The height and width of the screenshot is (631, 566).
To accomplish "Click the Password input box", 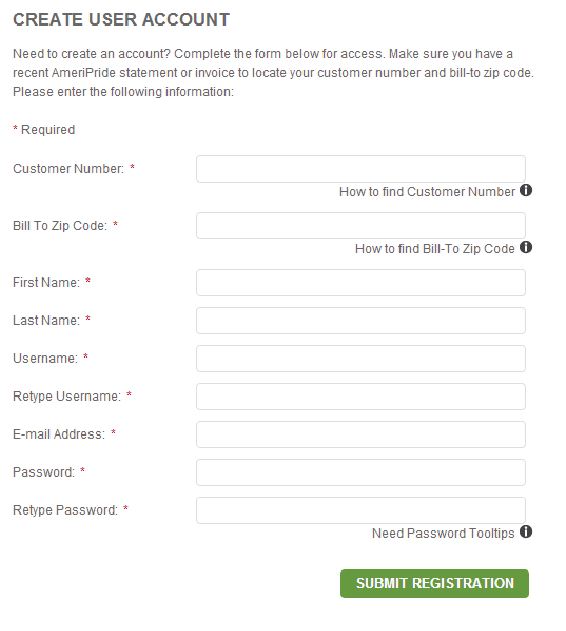I will click(361, 472).
